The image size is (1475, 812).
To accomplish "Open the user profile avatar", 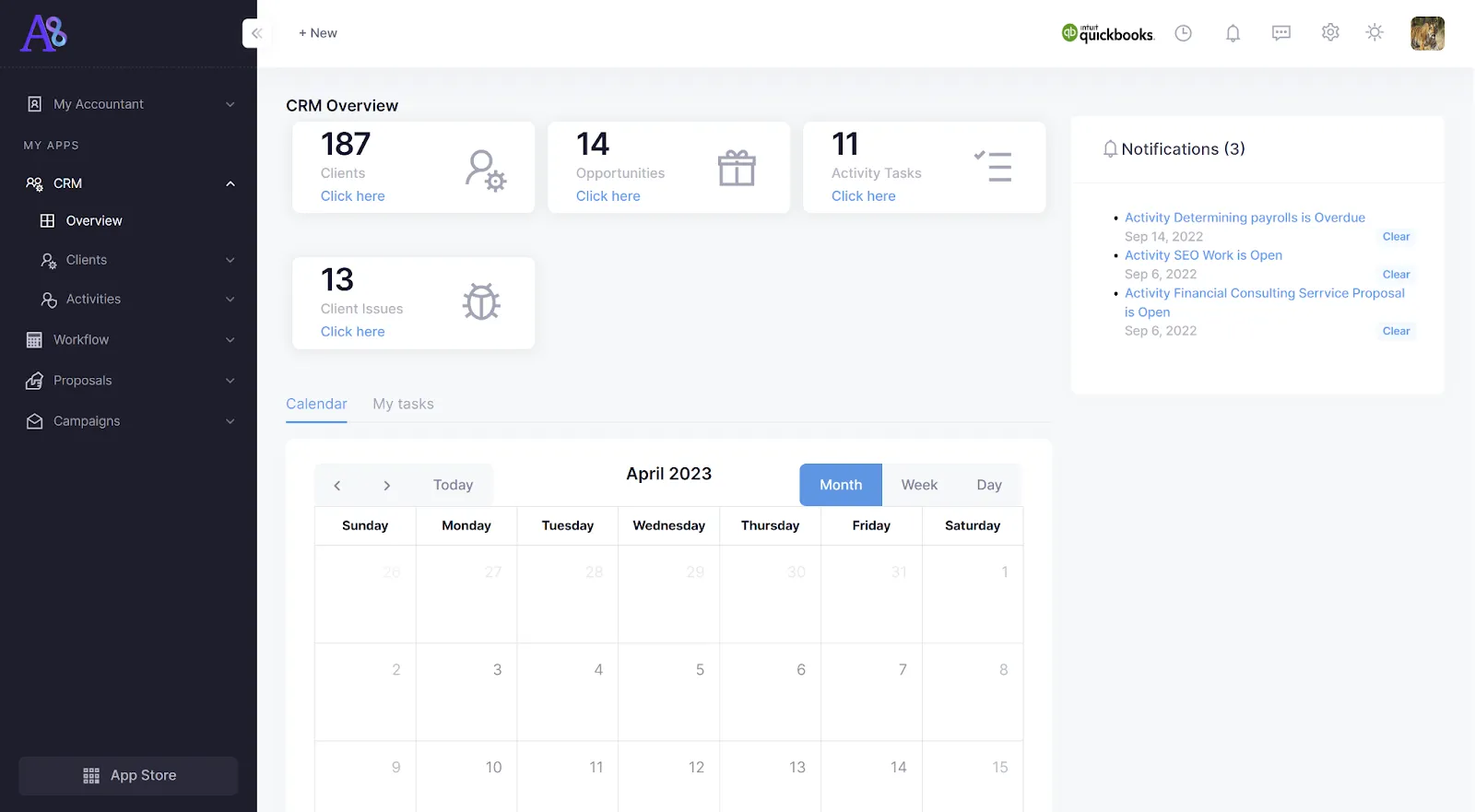I will pyautogui.click(x=1427, y=33).
